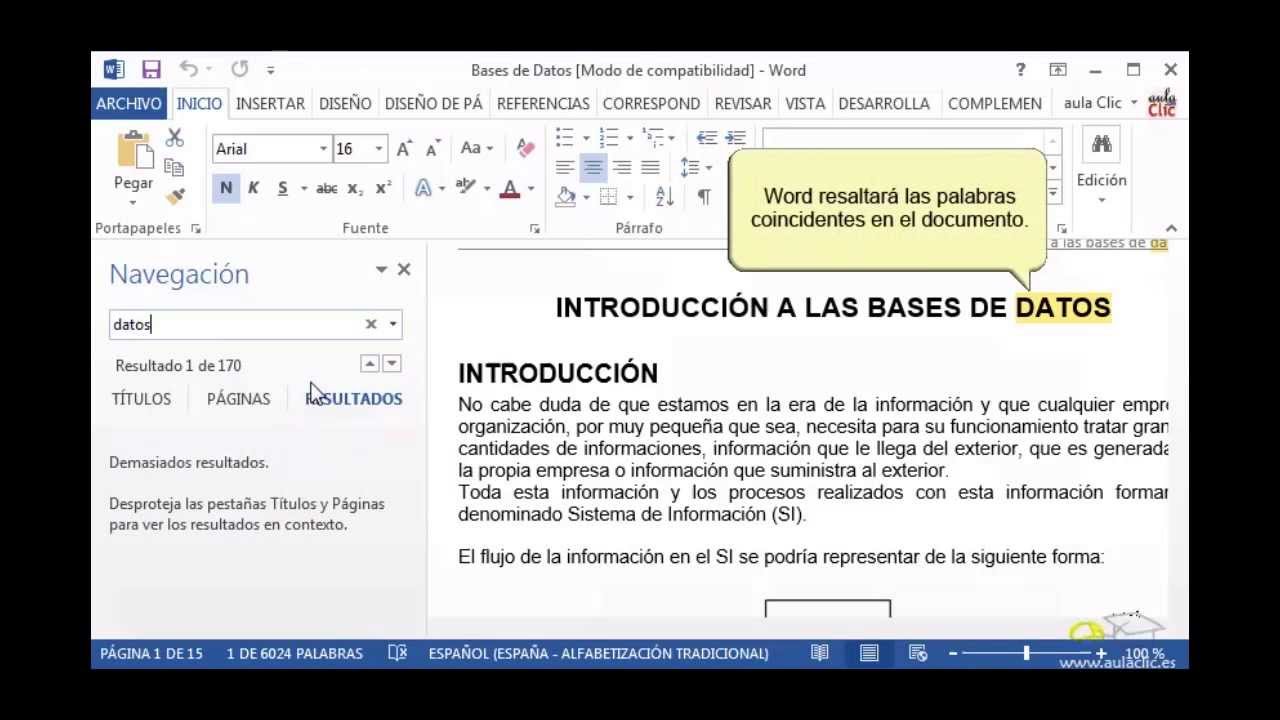Screen dimensions: 1280x720
Task: Open Navegación pane options arrow
Action: (x=381, y=270)
